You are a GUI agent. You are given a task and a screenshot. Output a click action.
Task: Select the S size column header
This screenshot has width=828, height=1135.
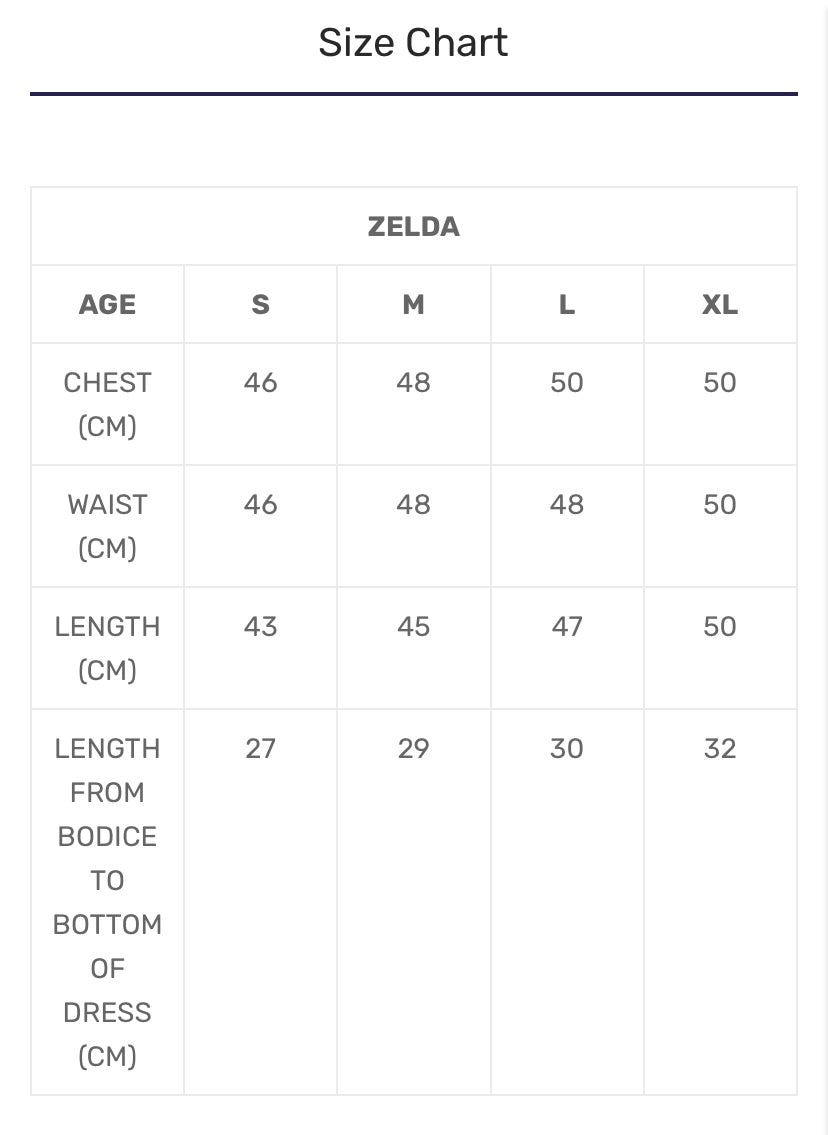(260, 305)
